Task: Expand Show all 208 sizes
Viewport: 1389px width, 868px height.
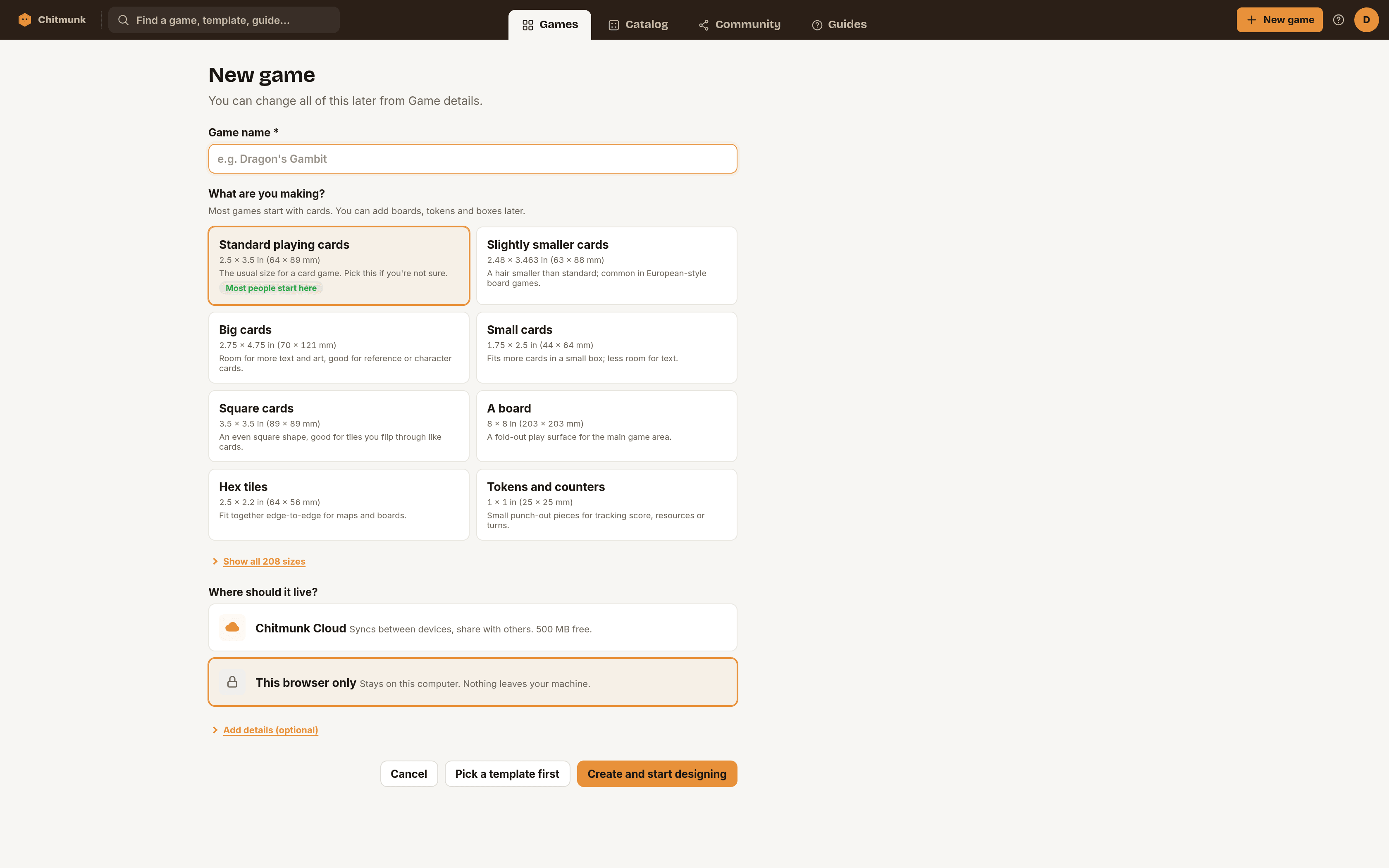Action: [x=264, y=561]
